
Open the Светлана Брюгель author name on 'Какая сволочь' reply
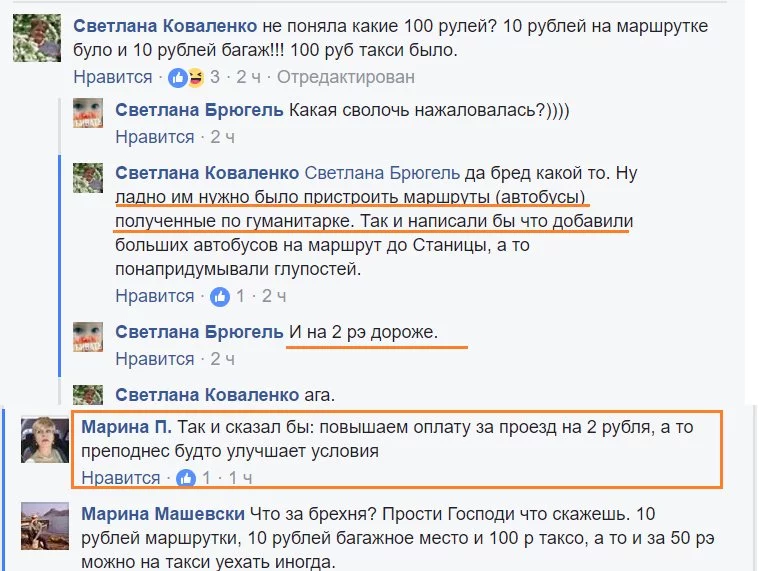pyautogui.click(x=199, y=110)
